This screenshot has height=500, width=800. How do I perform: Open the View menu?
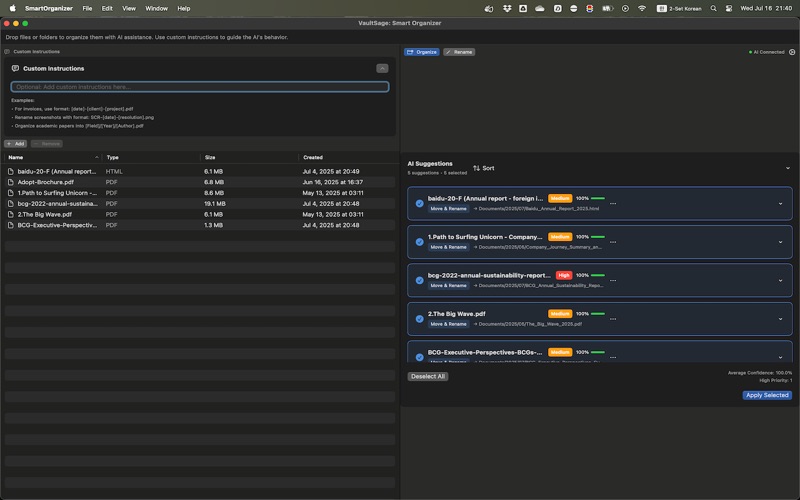point(129,8)
